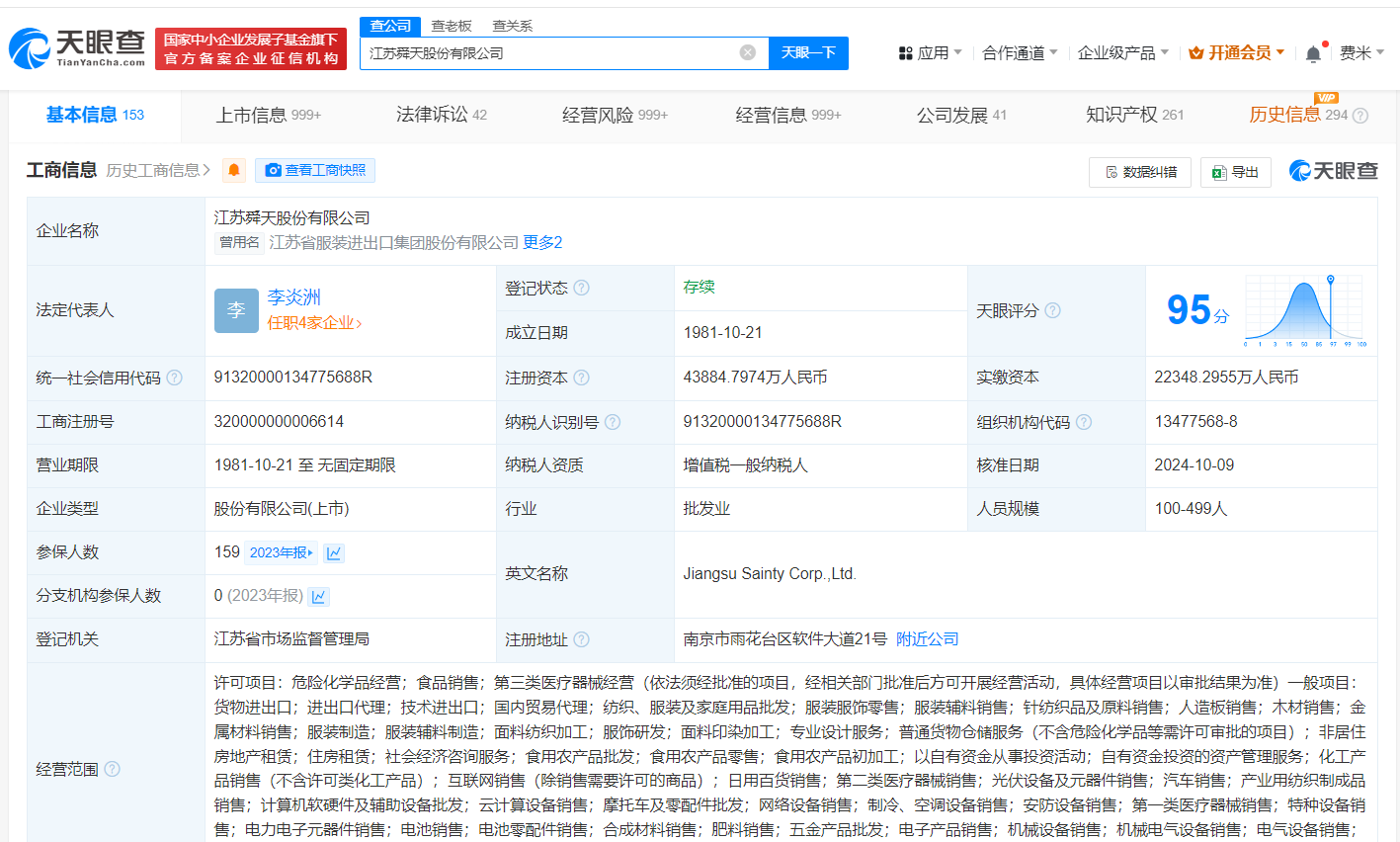Switch to 上市信息 999+ tab

click(269, 115)
